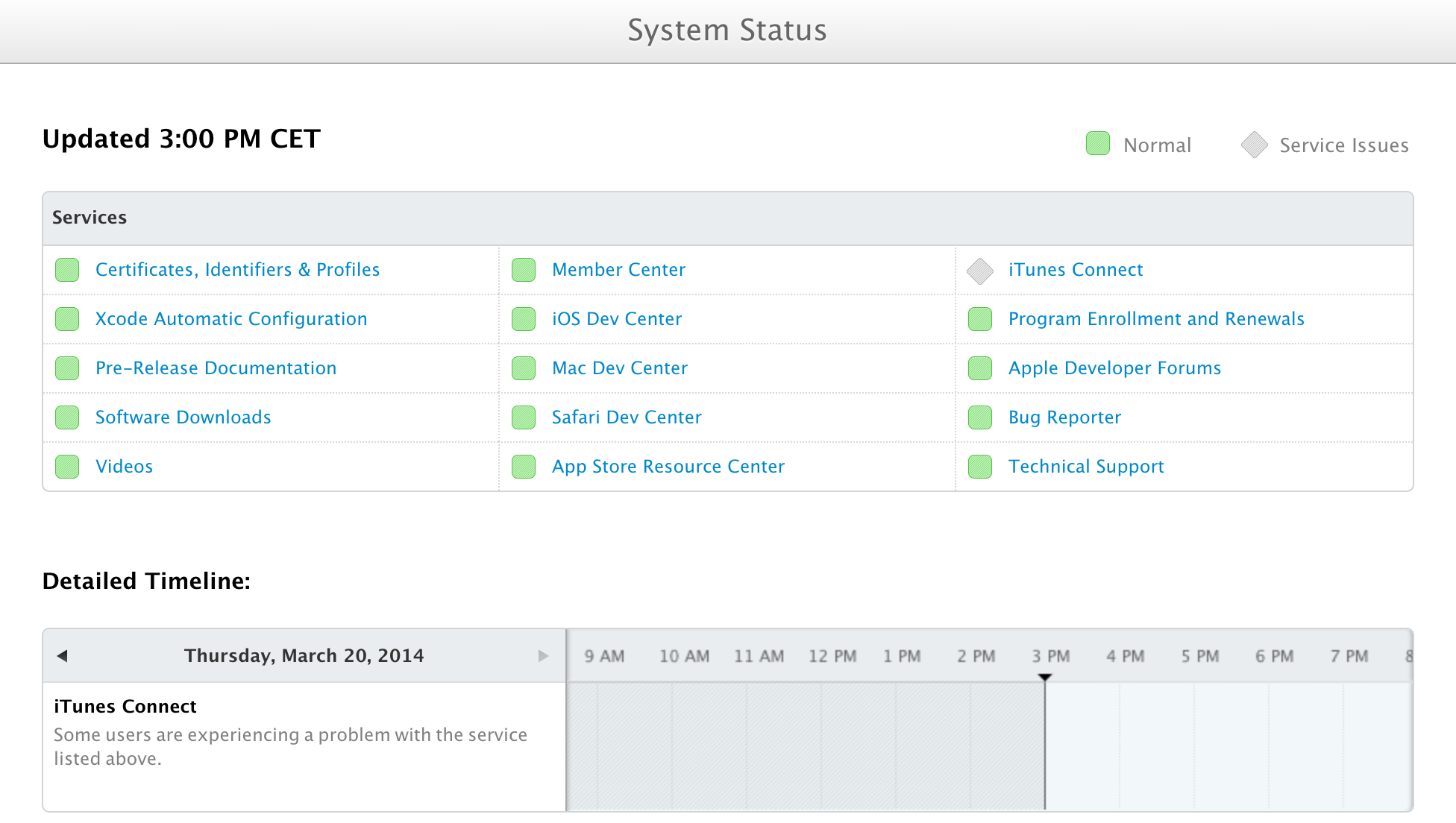Click the green Normal legend icon
The height and width of the screenshot is (823, 1456).
(1098, 143)
